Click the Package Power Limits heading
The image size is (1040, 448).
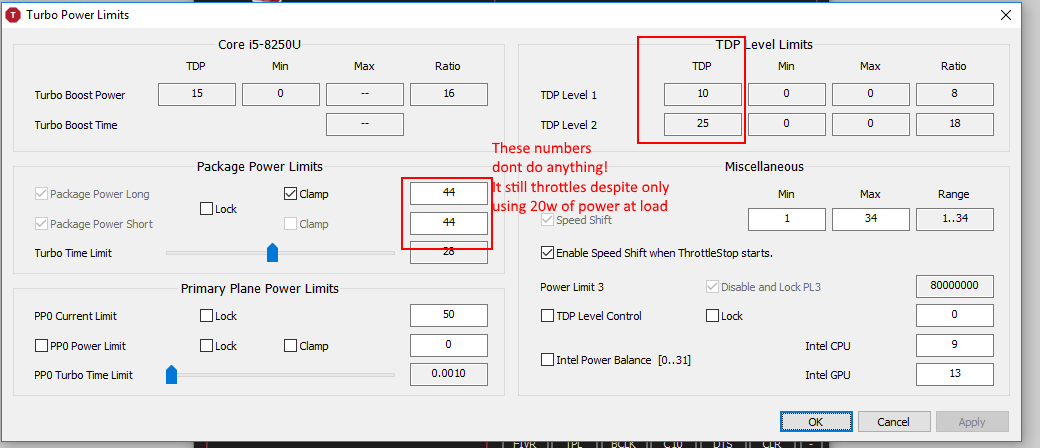click(x=260, y=167)
